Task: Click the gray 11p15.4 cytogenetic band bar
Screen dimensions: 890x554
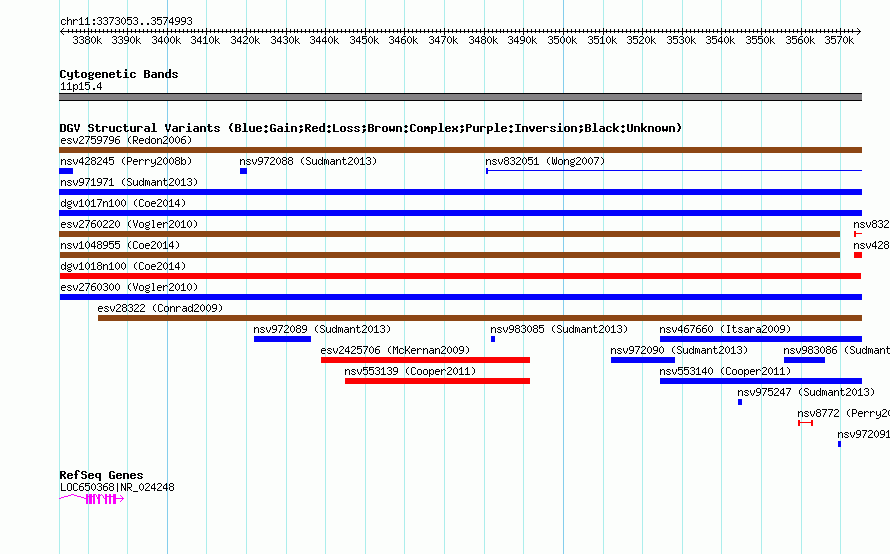Action: (460, 97)
